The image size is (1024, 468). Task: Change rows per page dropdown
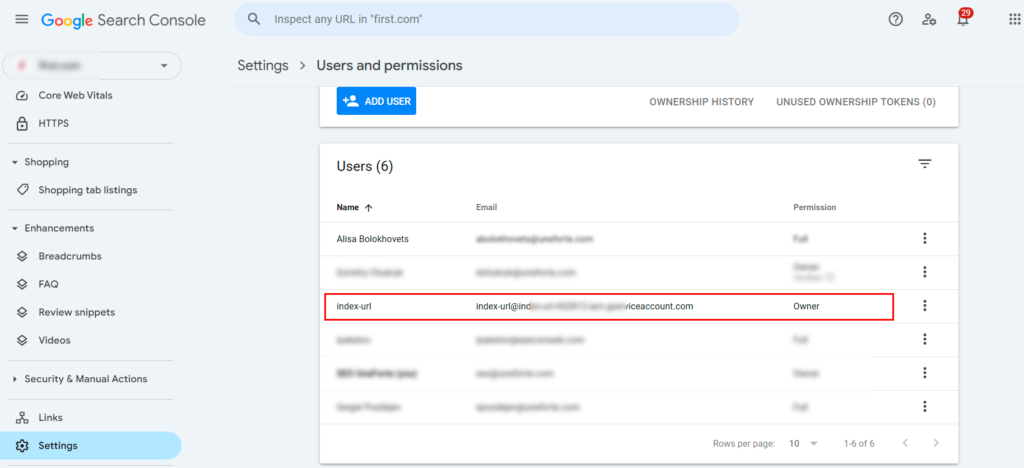pyautogui.click(x=803, y=443)
